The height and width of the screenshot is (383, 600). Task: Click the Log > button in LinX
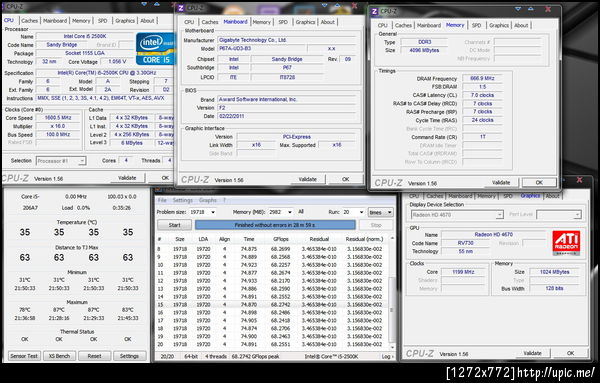[x=387, y=356]
